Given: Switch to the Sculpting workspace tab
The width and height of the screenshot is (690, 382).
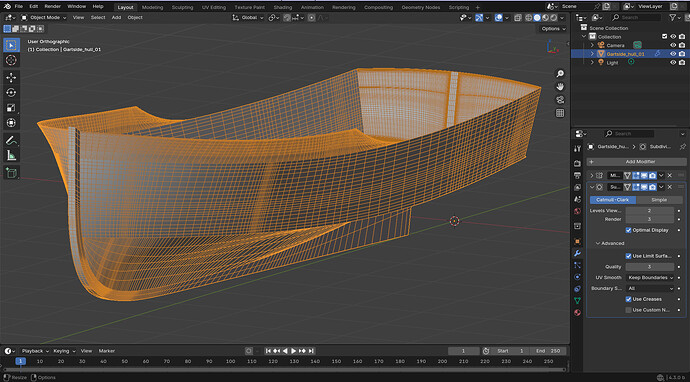Looking at the screenshot, I should tap(182, 7).
